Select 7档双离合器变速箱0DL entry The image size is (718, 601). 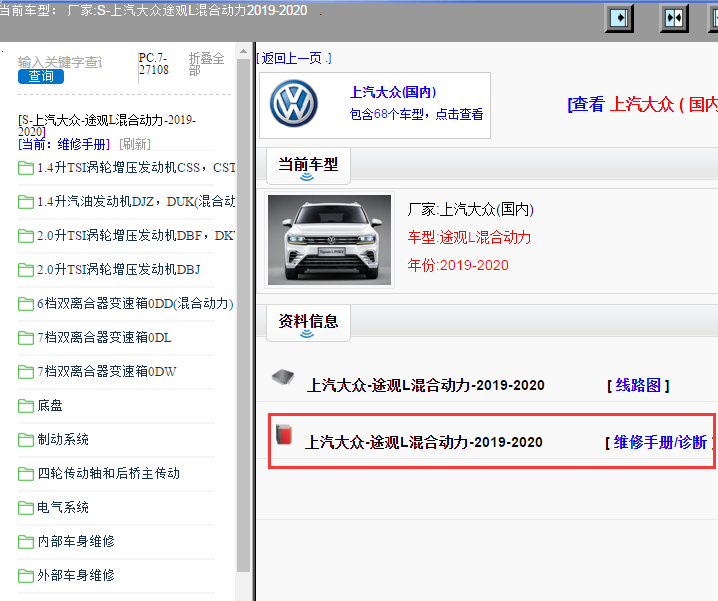pos(104,338)
